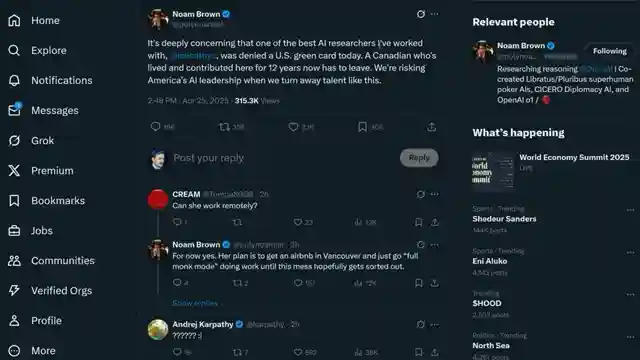The width and height of the screenshot is (640, 360).
Task: Click the Grok icon on main post
Action: [x=421, y=14]
